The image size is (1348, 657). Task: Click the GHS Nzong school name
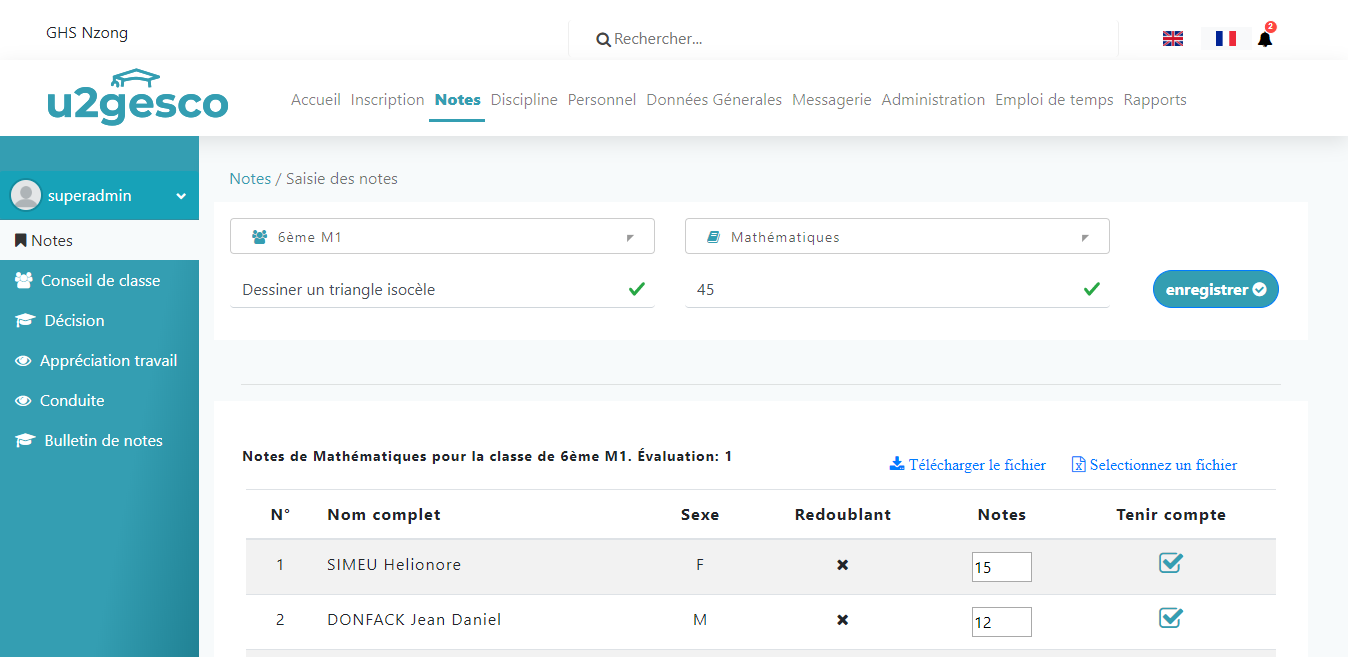tap(87, 33)
